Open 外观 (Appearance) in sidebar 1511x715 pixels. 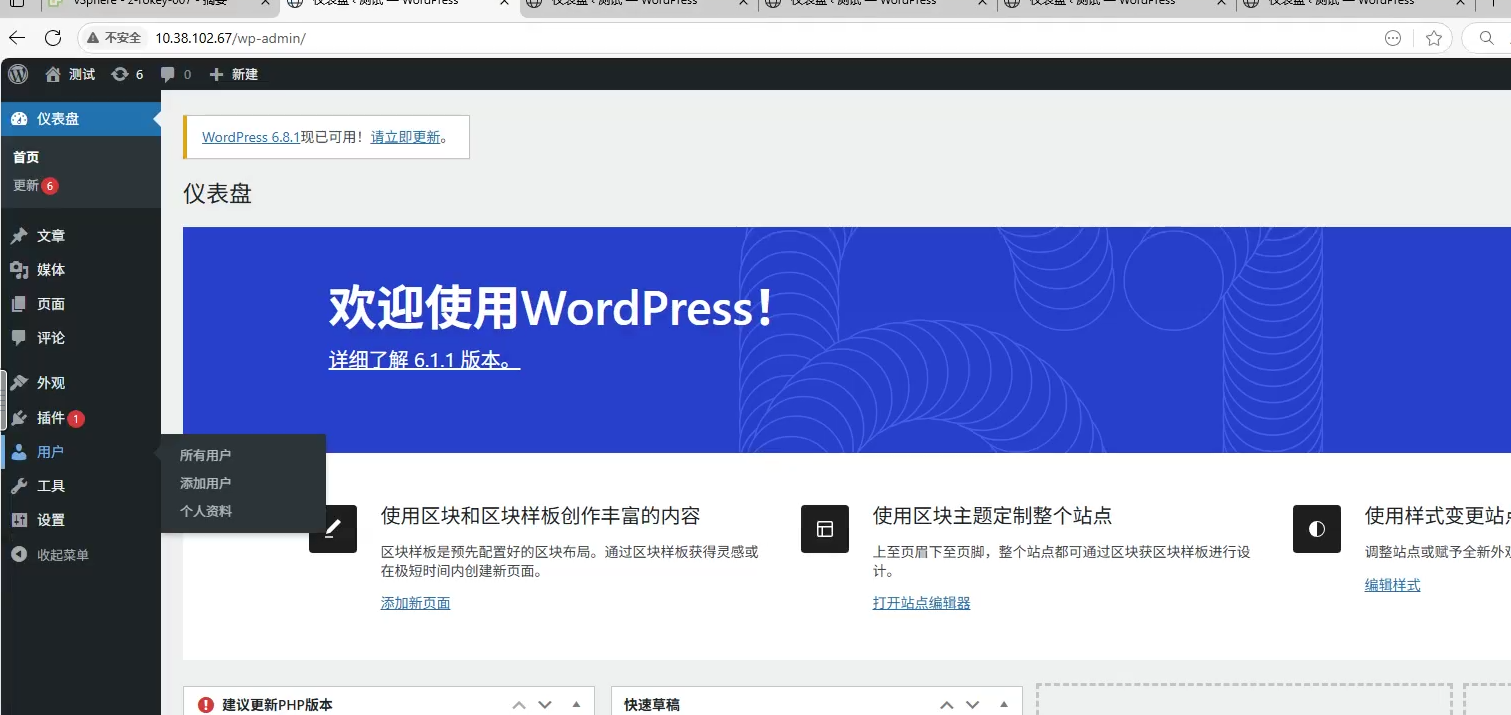click(x=80, y=383)
